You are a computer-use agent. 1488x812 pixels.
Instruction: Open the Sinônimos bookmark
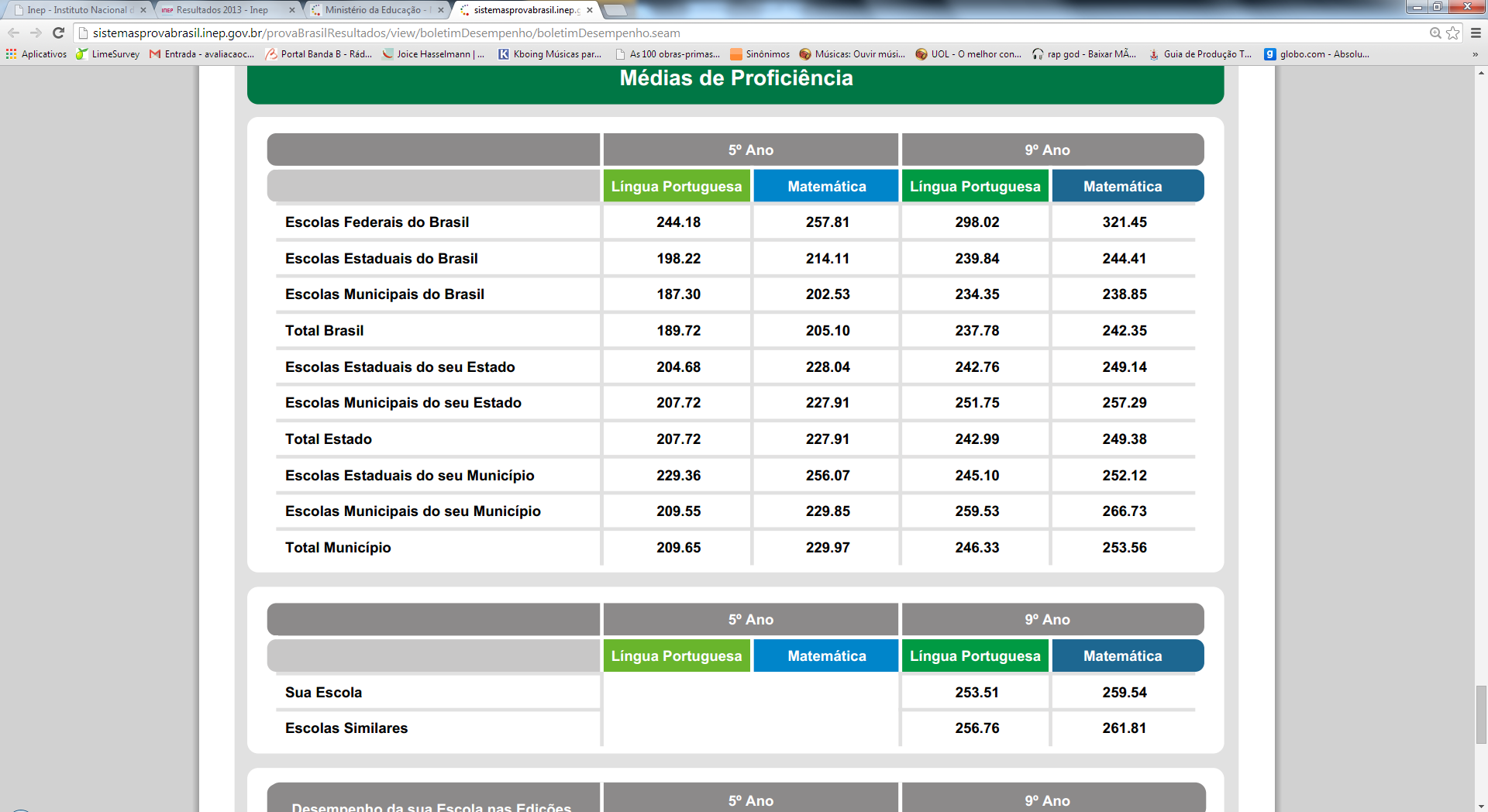tap(759, 54)
